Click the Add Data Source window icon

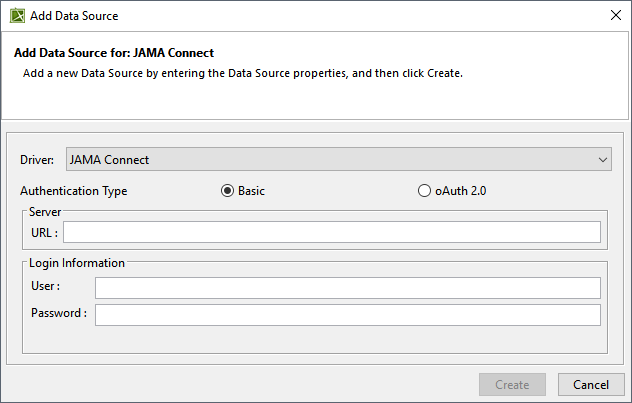17,16
